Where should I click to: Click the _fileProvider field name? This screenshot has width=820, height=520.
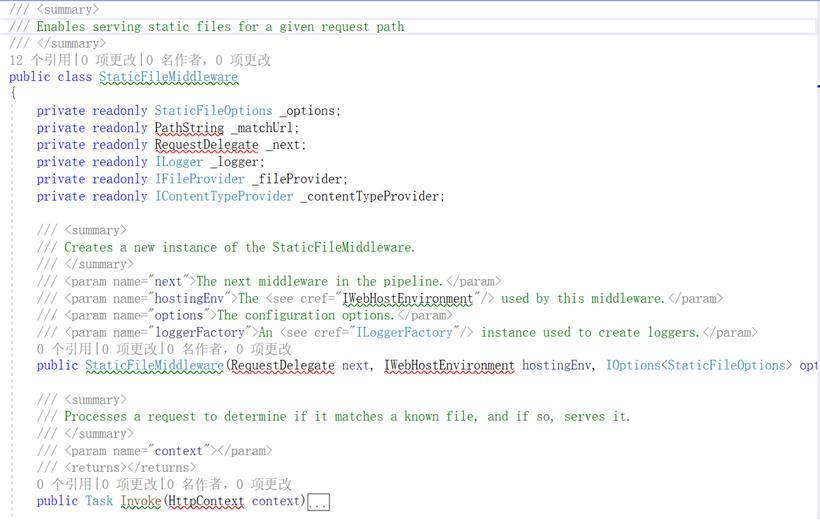[297, 179]
